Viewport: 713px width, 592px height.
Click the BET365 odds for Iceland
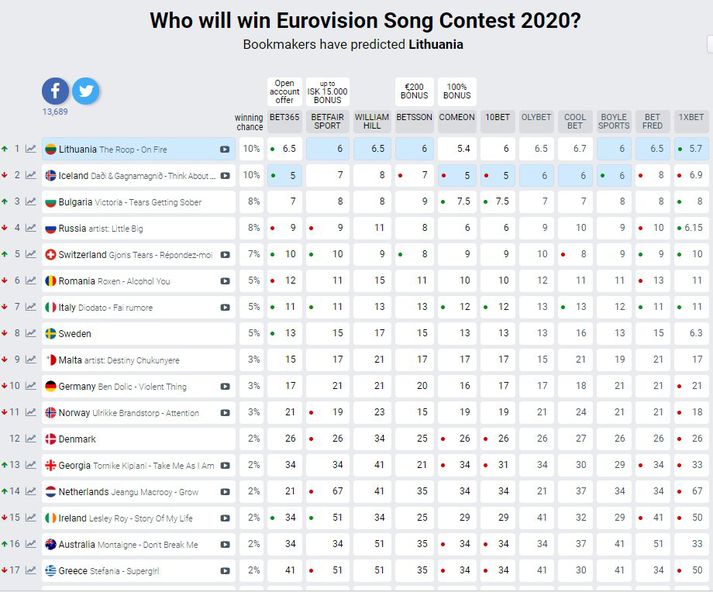pyautogui.click(x=284, y=176)
